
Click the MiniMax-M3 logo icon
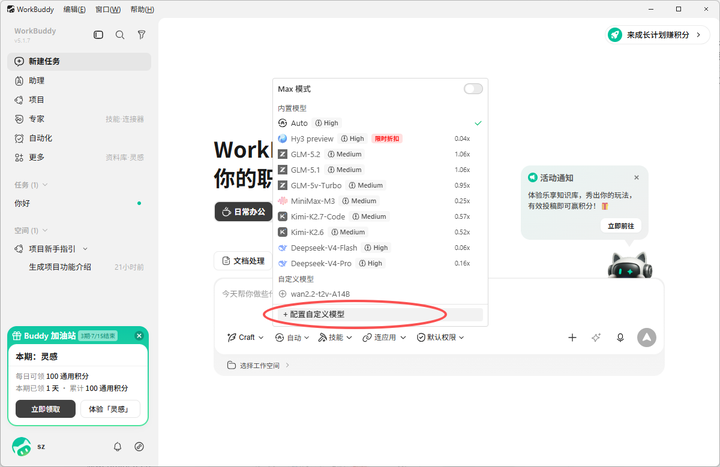(x=283, y=201)
